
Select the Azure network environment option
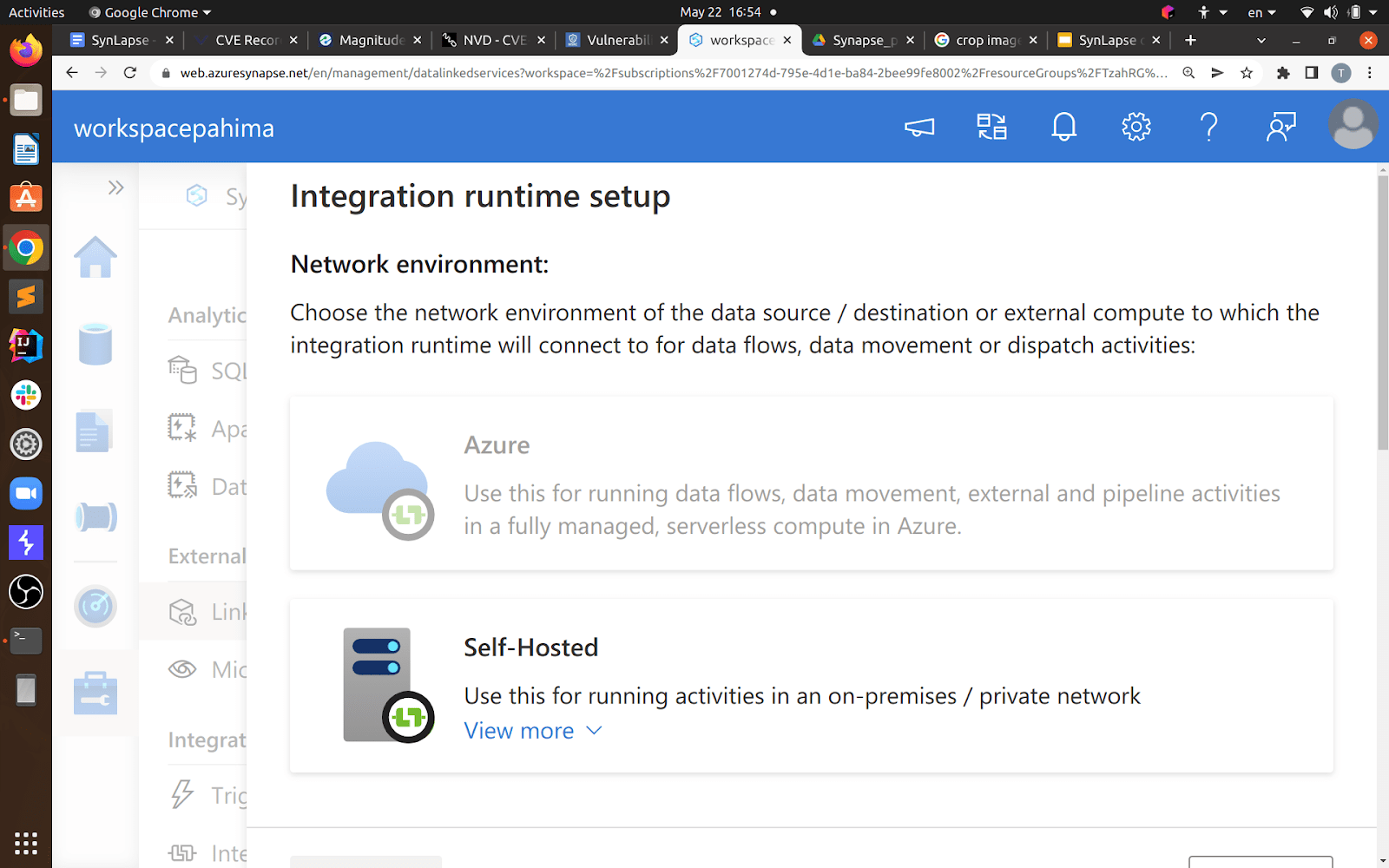point(811,483)
